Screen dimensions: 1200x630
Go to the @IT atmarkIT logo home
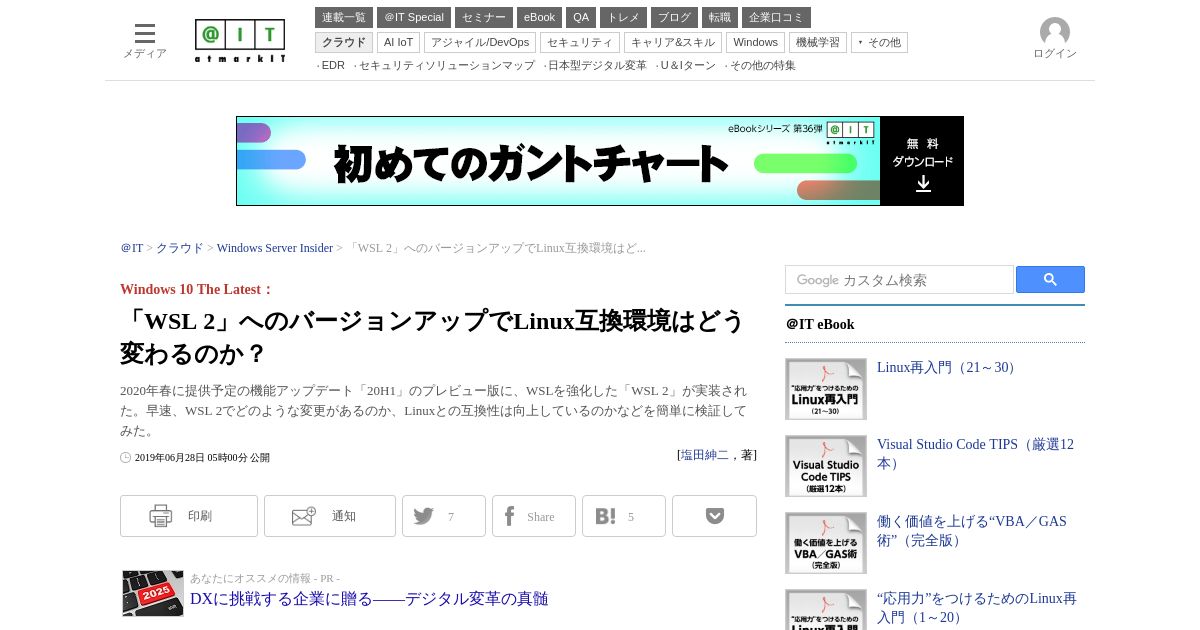tap(240, 41)
